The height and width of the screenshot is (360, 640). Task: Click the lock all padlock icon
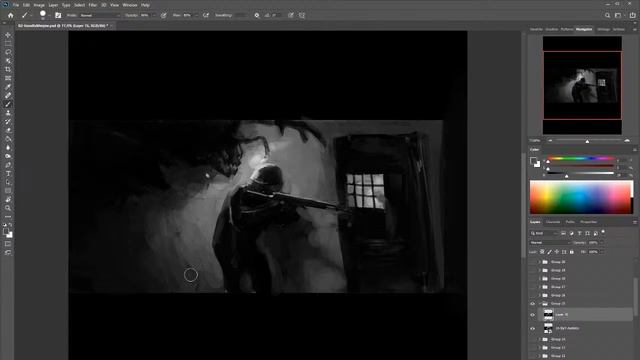pos(571,252)
